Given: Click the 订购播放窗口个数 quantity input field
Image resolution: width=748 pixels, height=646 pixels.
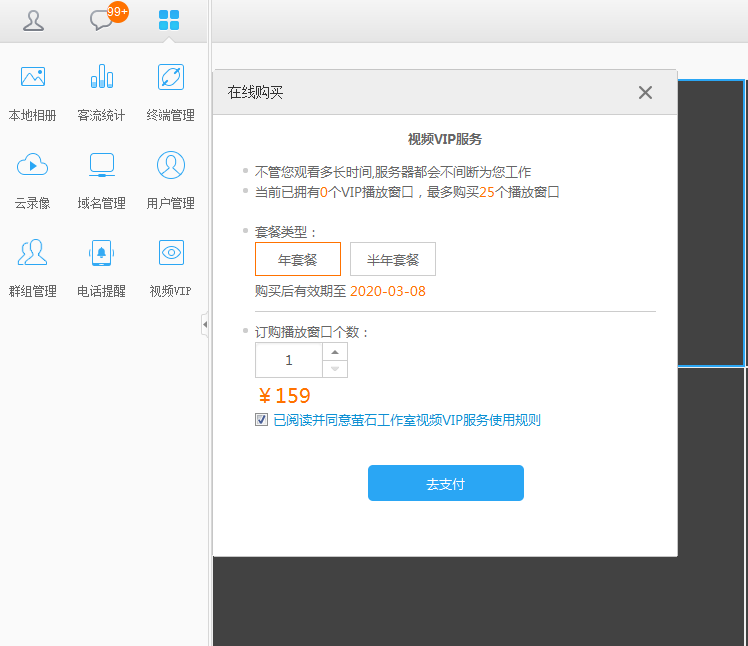Looking at the screenshot, I should pyautogui.click(x=289, y=360).
